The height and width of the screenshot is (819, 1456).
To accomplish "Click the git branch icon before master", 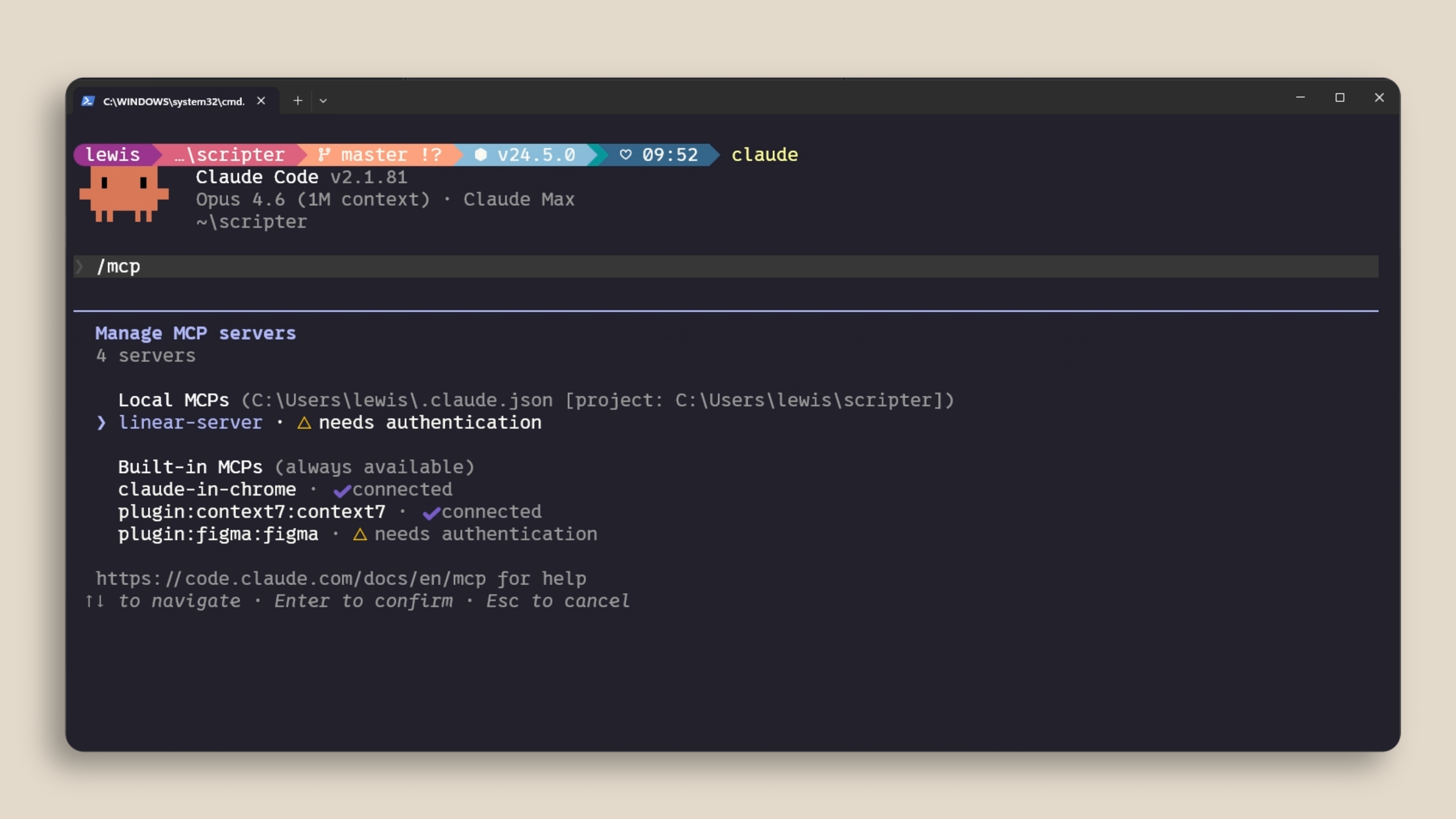I will pyautogui.click(x=324, y=154).
